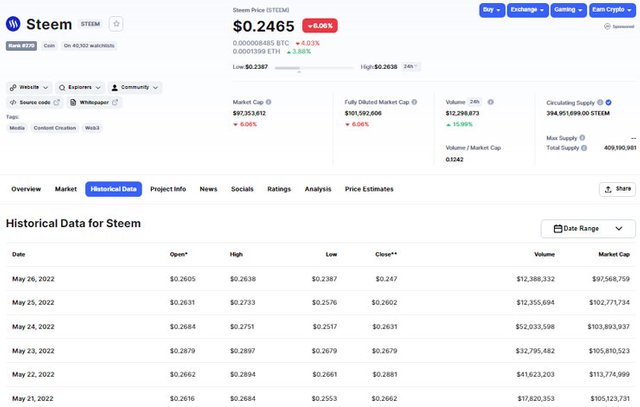Open the Price Estimates tab
640x407 pixels.
369,189
